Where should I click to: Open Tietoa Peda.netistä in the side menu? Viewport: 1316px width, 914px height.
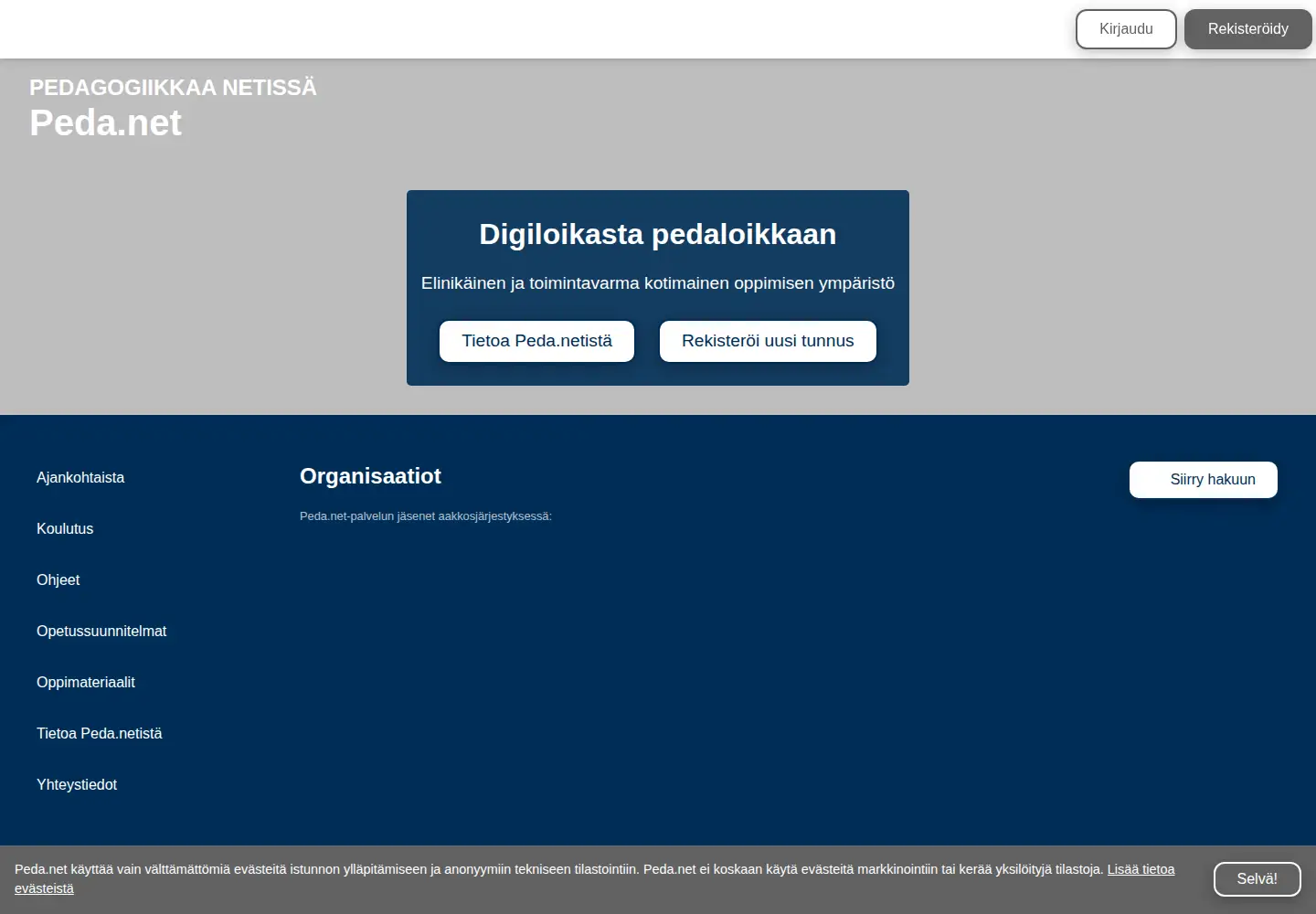[100, 733]
